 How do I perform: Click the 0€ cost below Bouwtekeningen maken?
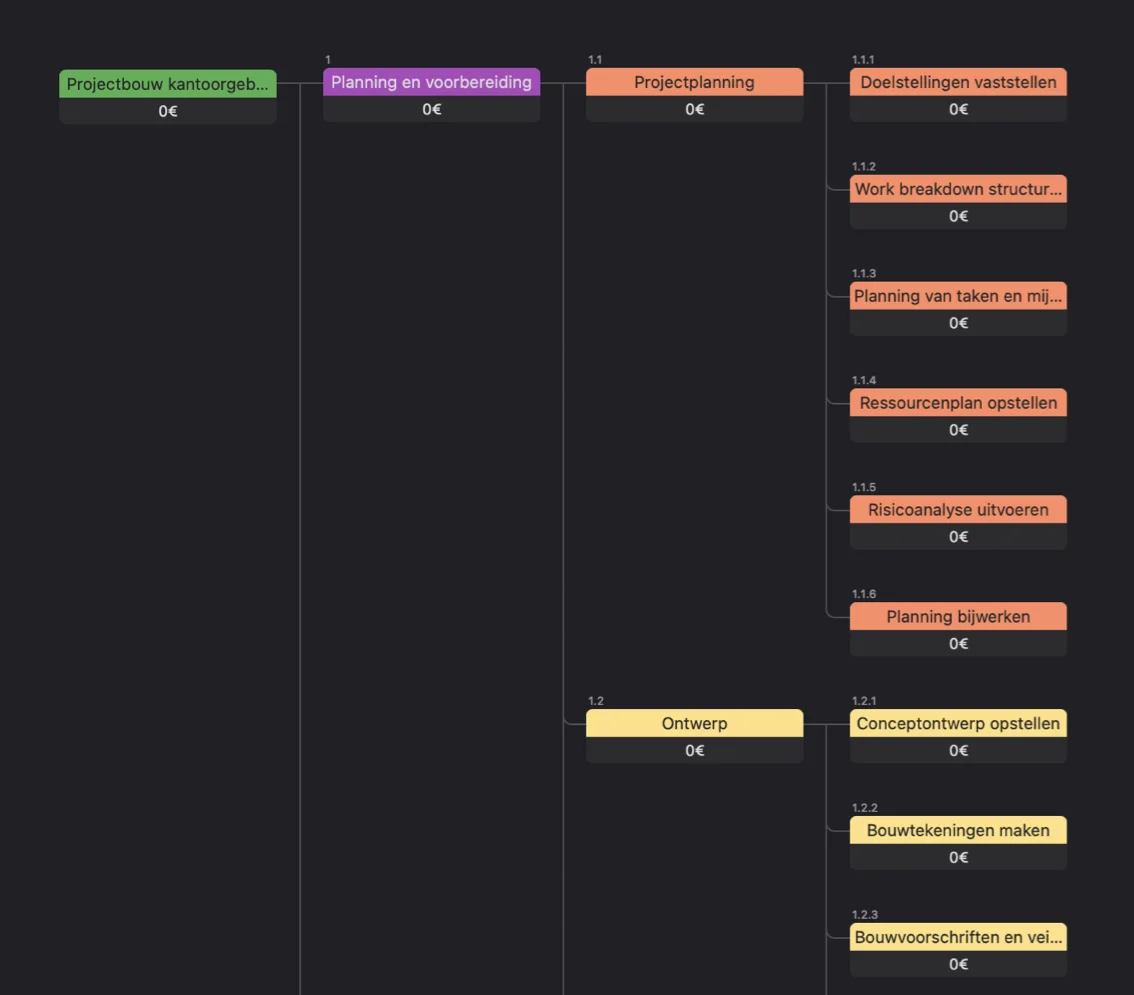(958, 857)
